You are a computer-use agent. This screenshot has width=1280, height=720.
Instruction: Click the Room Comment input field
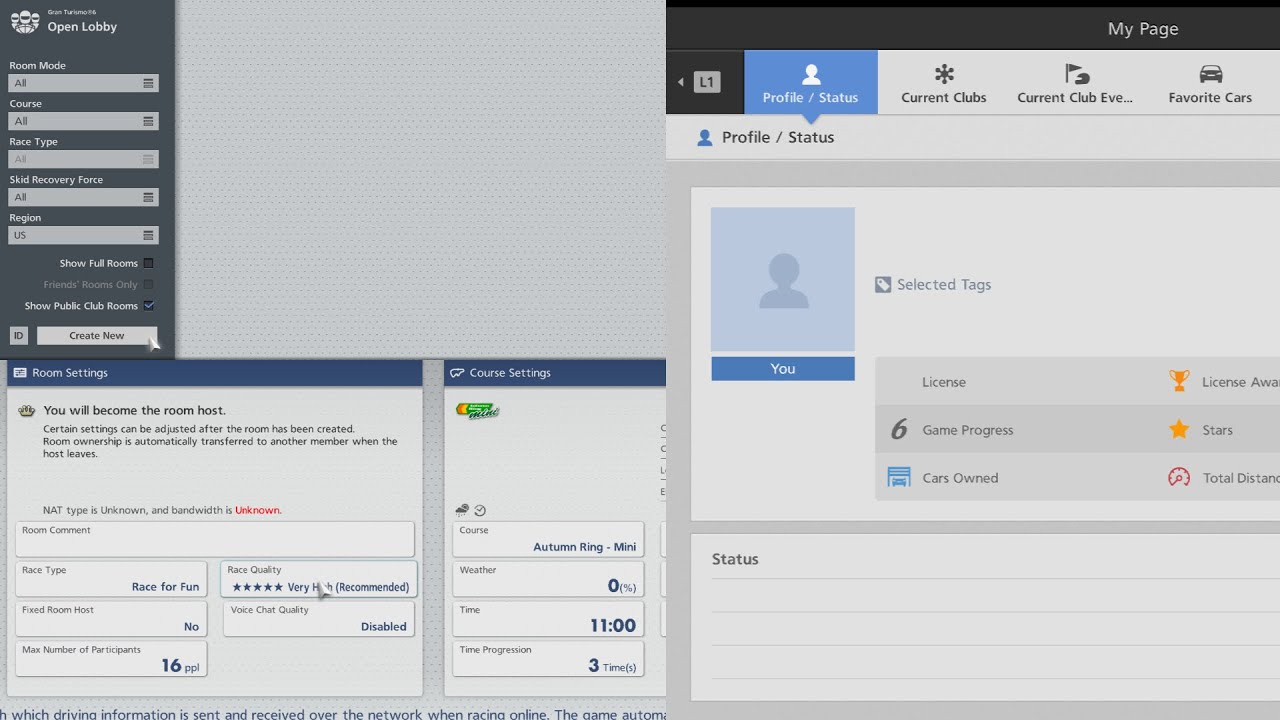click(215, 539)
